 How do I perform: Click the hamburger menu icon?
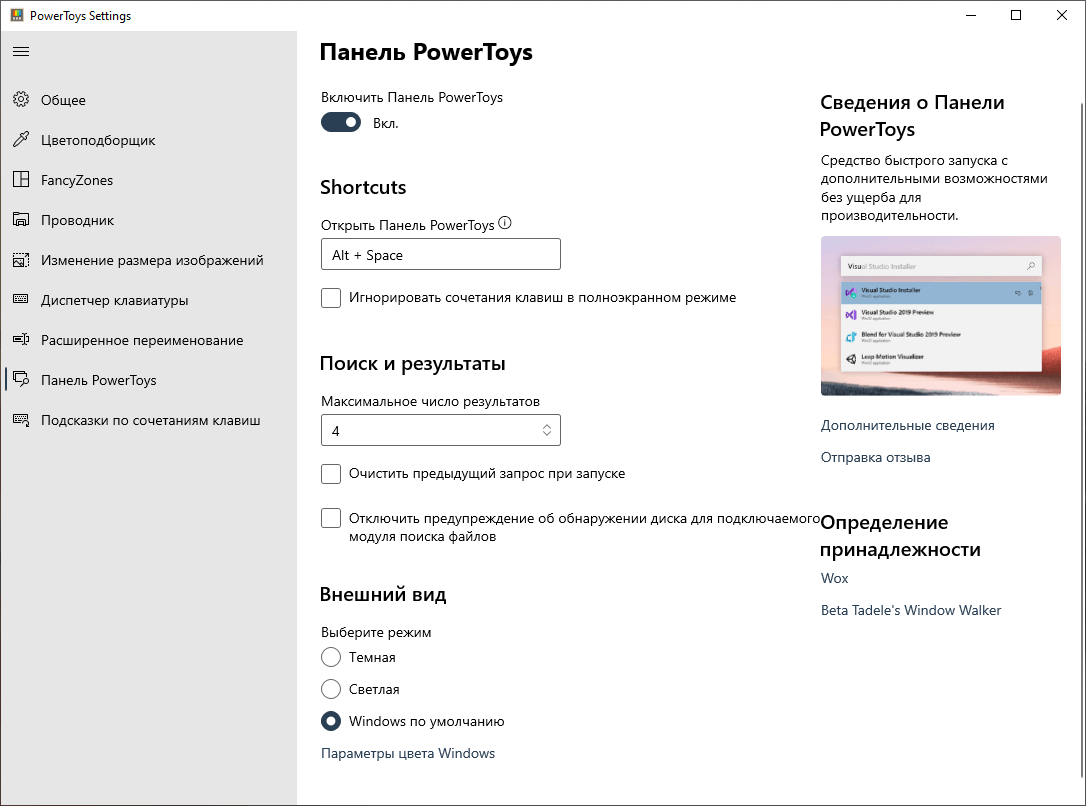(21, 51)
